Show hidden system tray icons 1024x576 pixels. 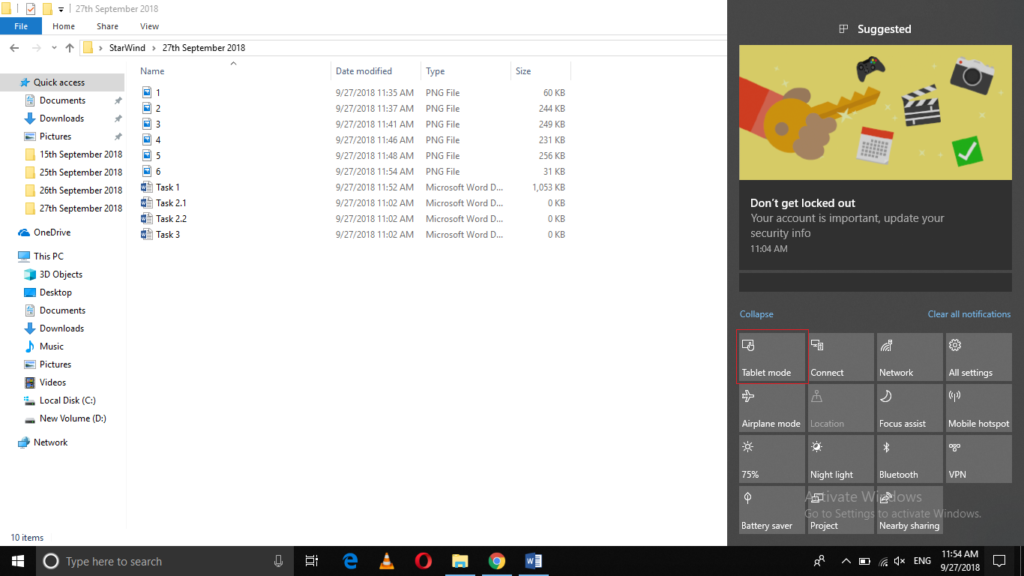(846, 561)
